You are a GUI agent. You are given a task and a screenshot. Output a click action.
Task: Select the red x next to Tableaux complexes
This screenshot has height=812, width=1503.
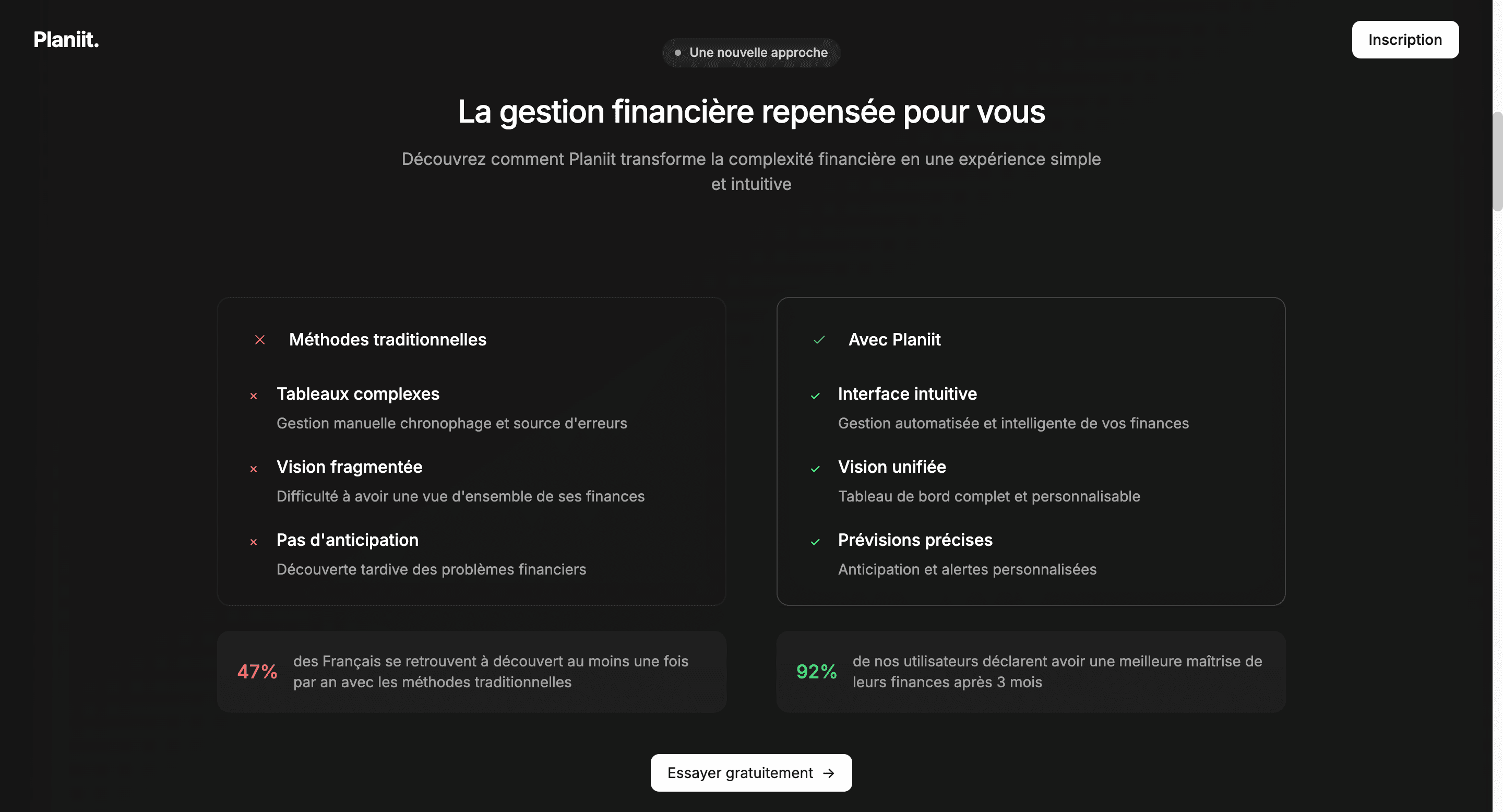(254, 396)
